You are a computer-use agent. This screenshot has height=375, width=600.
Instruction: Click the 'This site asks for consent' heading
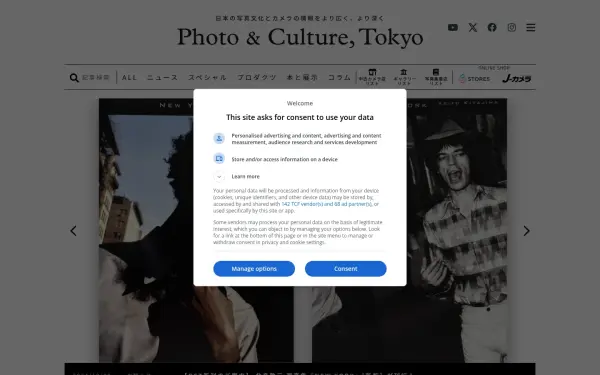click(x=300, y=117)
